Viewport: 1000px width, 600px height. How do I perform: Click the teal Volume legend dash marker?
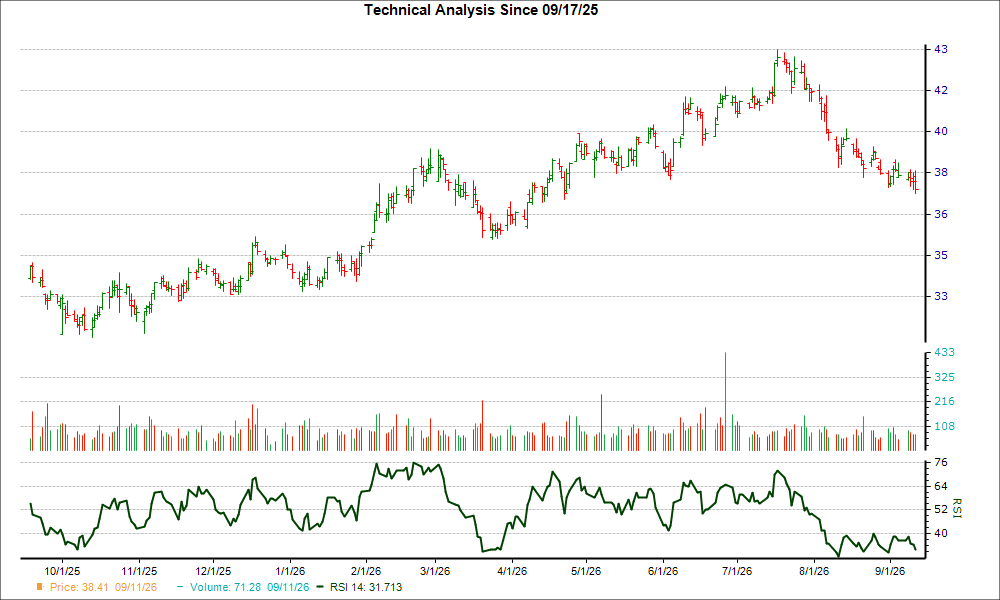[x=180, y=587]
